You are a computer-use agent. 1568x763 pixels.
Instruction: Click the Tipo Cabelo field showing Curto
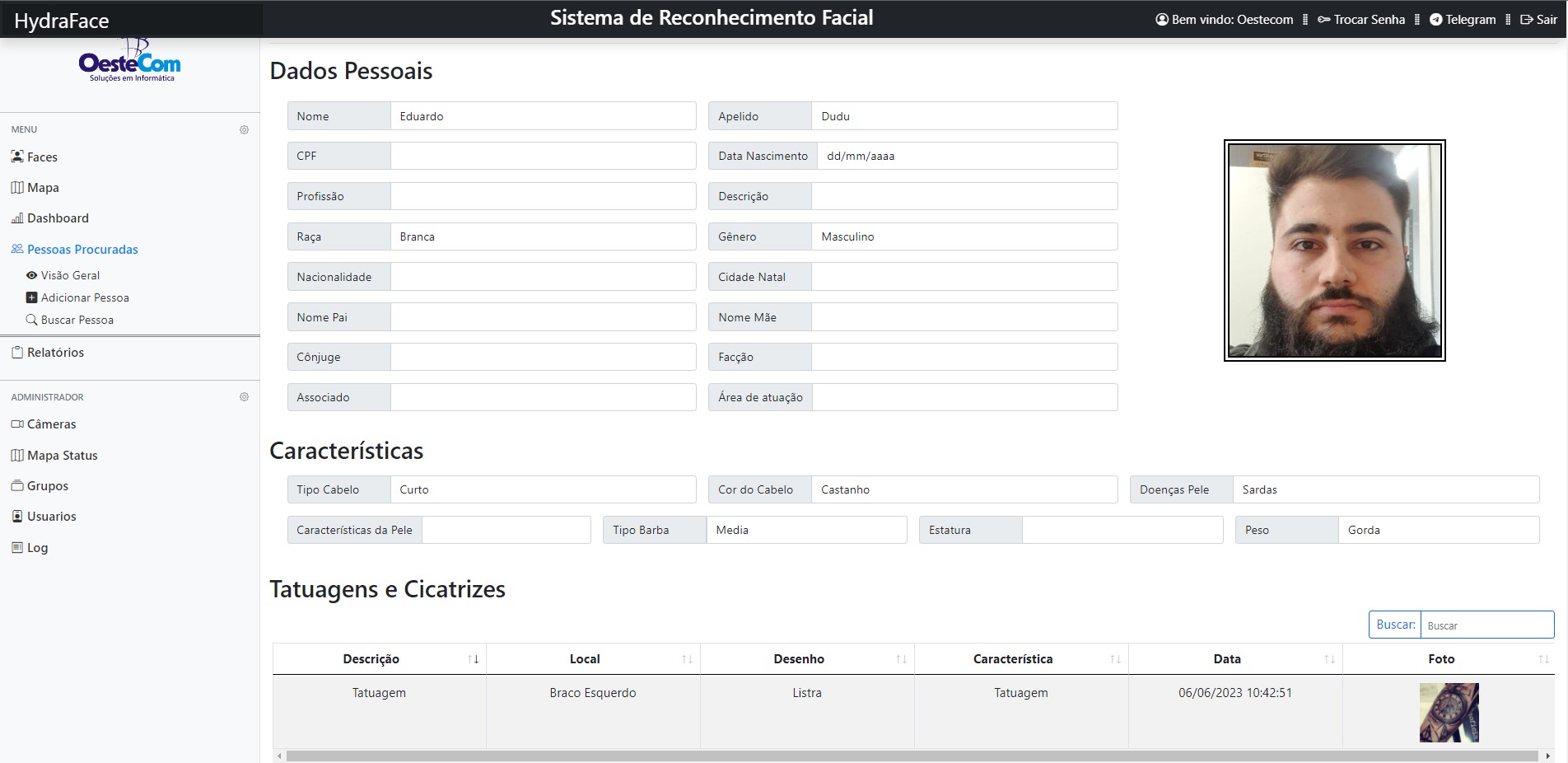pos(543,489)
